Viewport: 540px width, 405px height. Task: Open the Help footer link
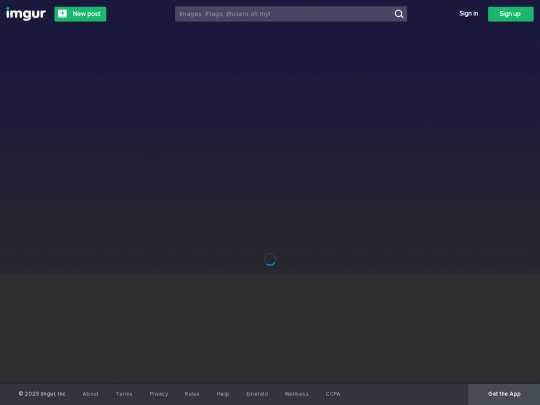point(223,394)
